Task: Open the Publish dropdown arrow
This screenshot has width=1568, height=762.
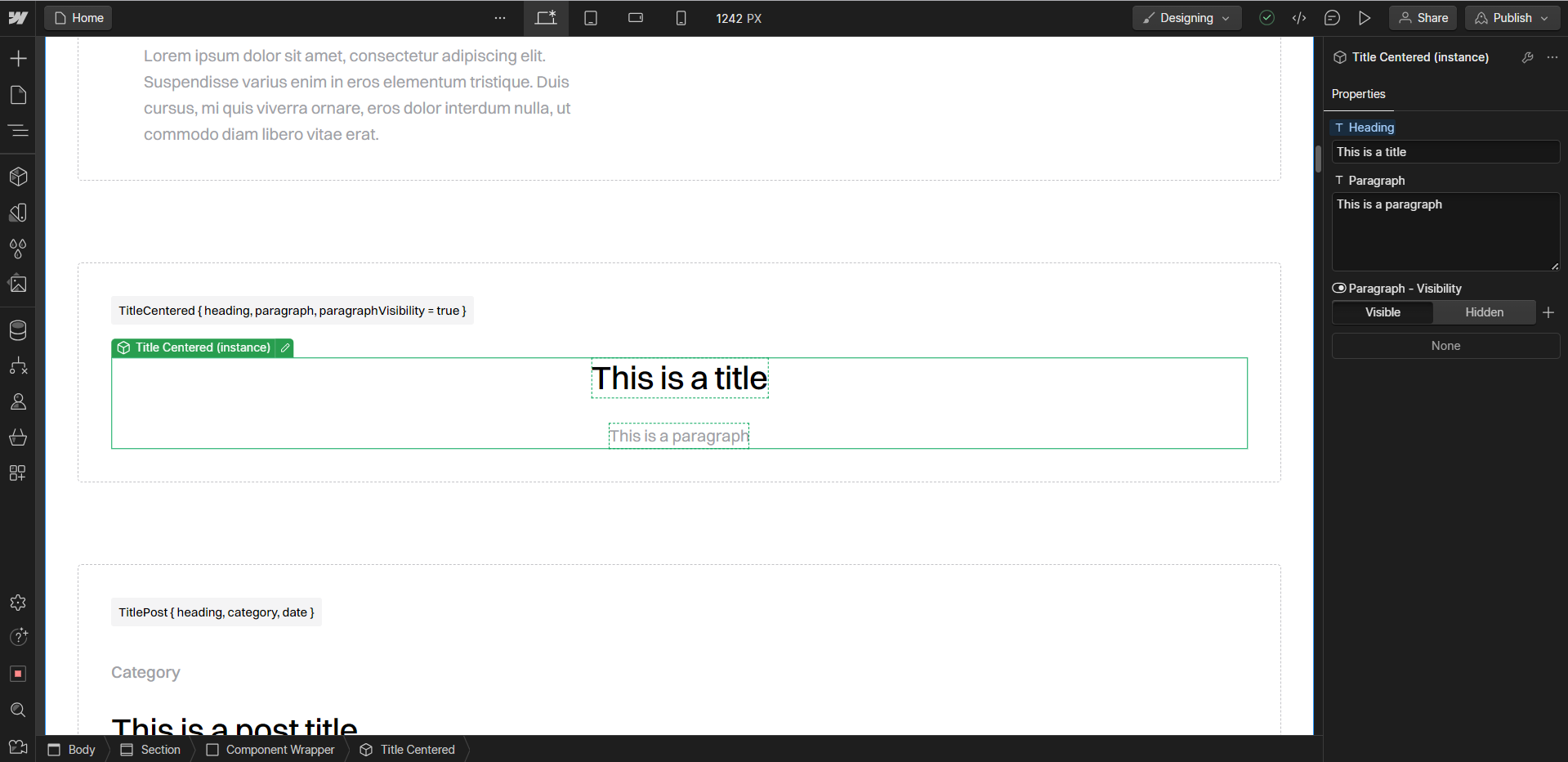Action: pos(1544,17)
